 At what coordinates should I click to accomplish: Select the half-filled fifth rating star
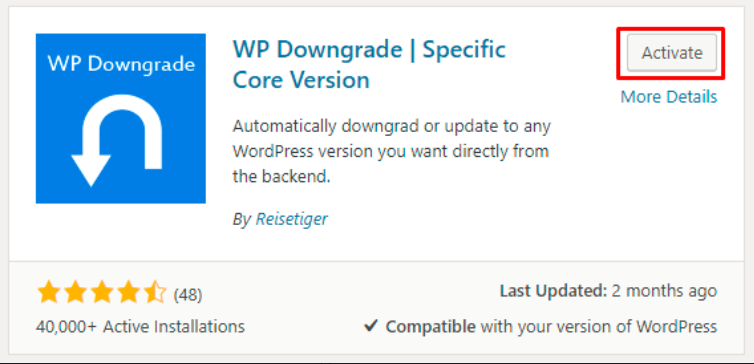(x=155, y=293)
